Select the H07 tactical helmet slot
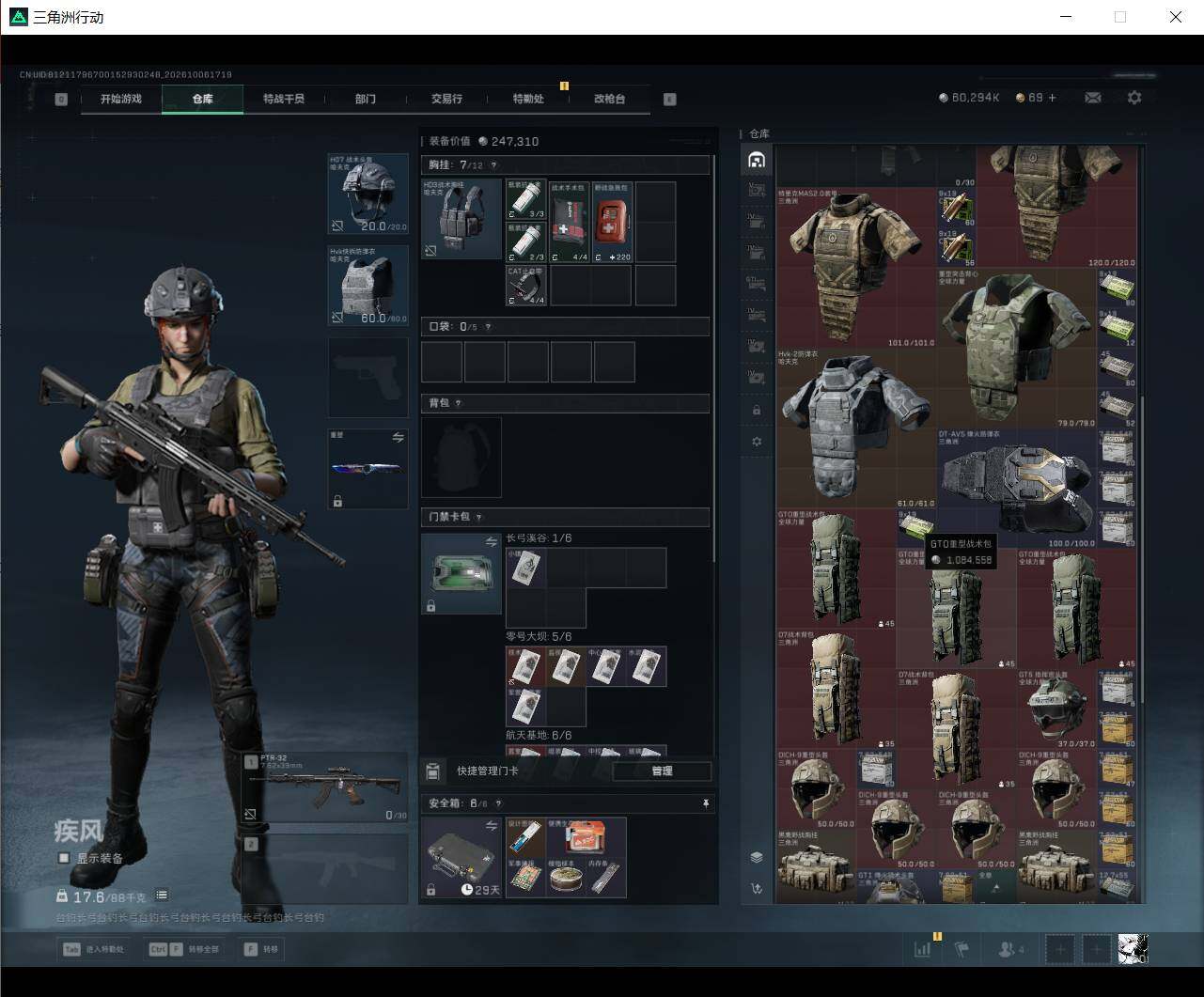This screenshot has height=997, width=1204. click(367, 194)
